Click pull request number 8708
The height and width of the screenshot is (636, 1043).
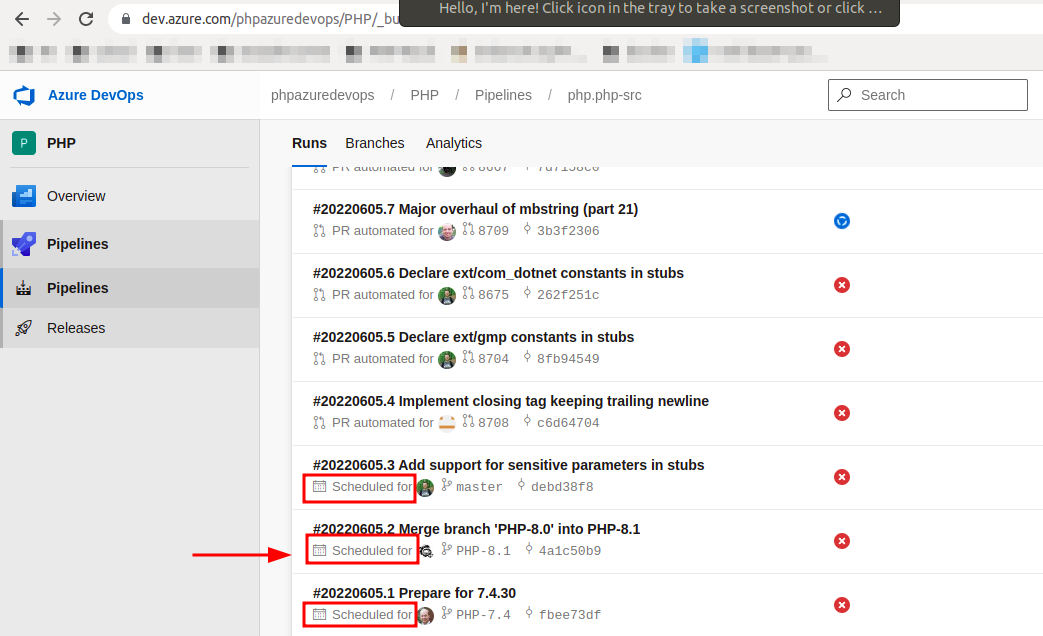coord(493,422)
